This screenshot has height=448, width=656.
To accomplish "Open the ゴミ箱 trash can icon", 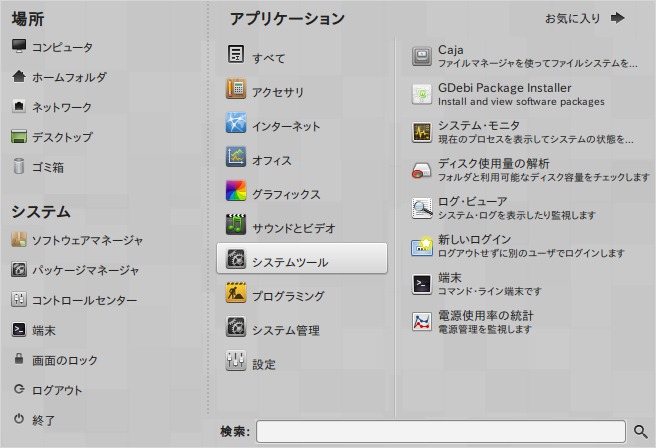I will click(19, 166).
